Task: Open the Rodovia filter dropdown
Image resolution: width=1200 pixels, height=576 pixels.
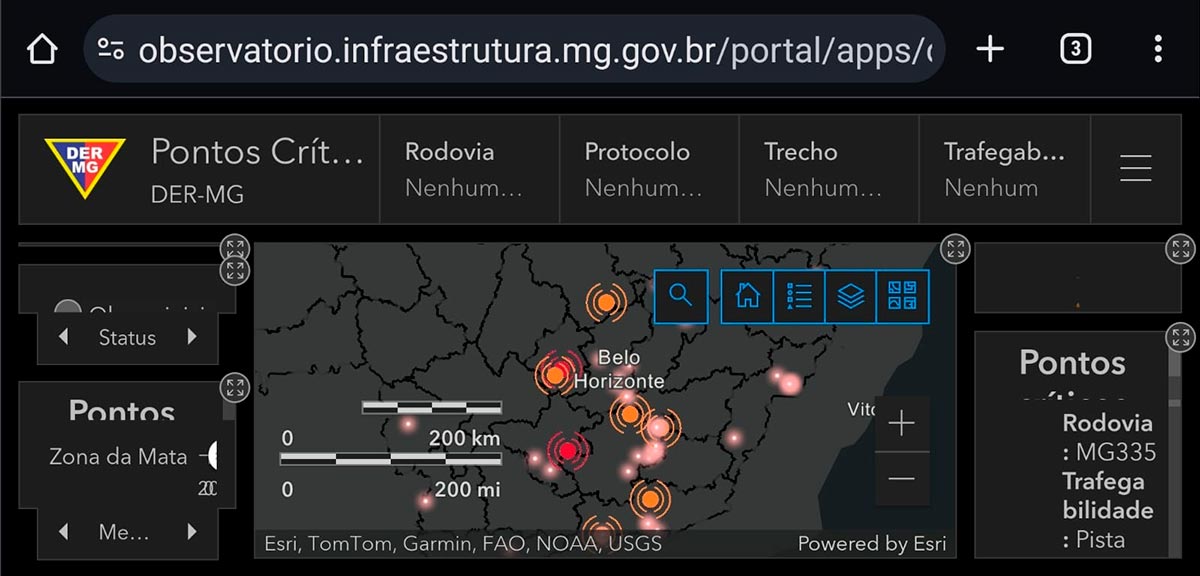Action: pos(469,169)
